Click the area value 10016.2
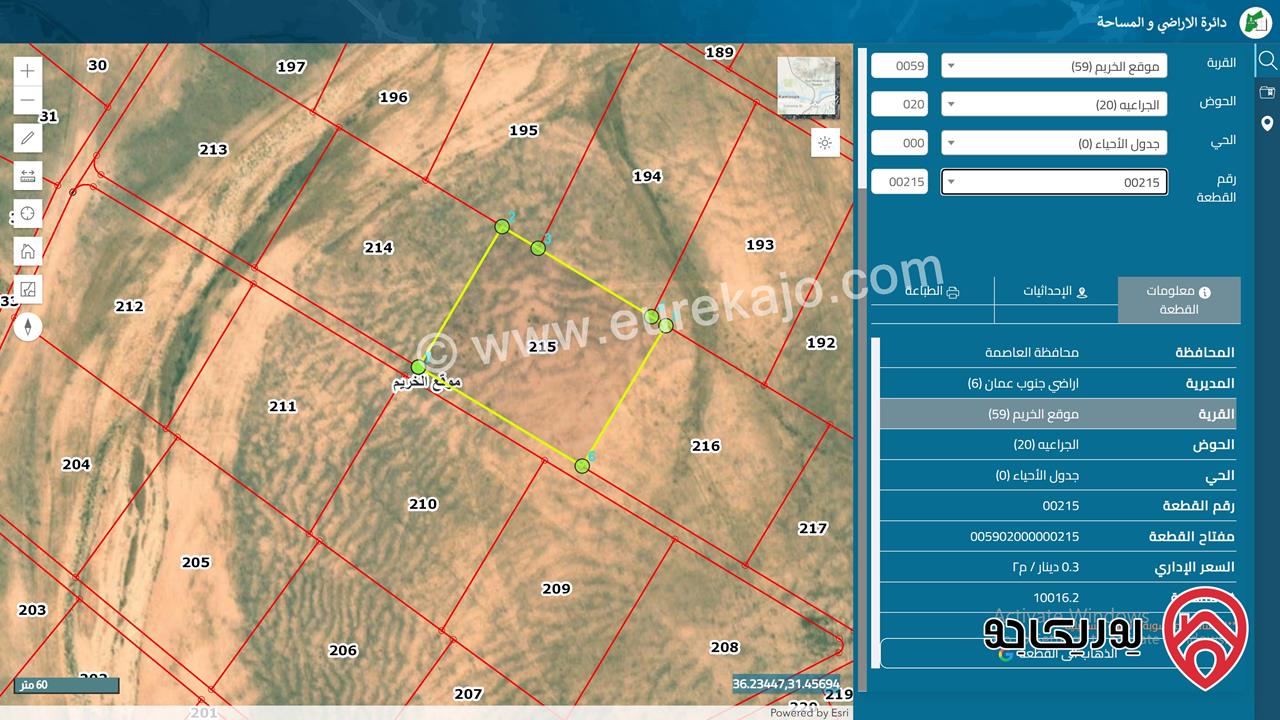Screen dimensions: 1280x720 (1056, 598)
